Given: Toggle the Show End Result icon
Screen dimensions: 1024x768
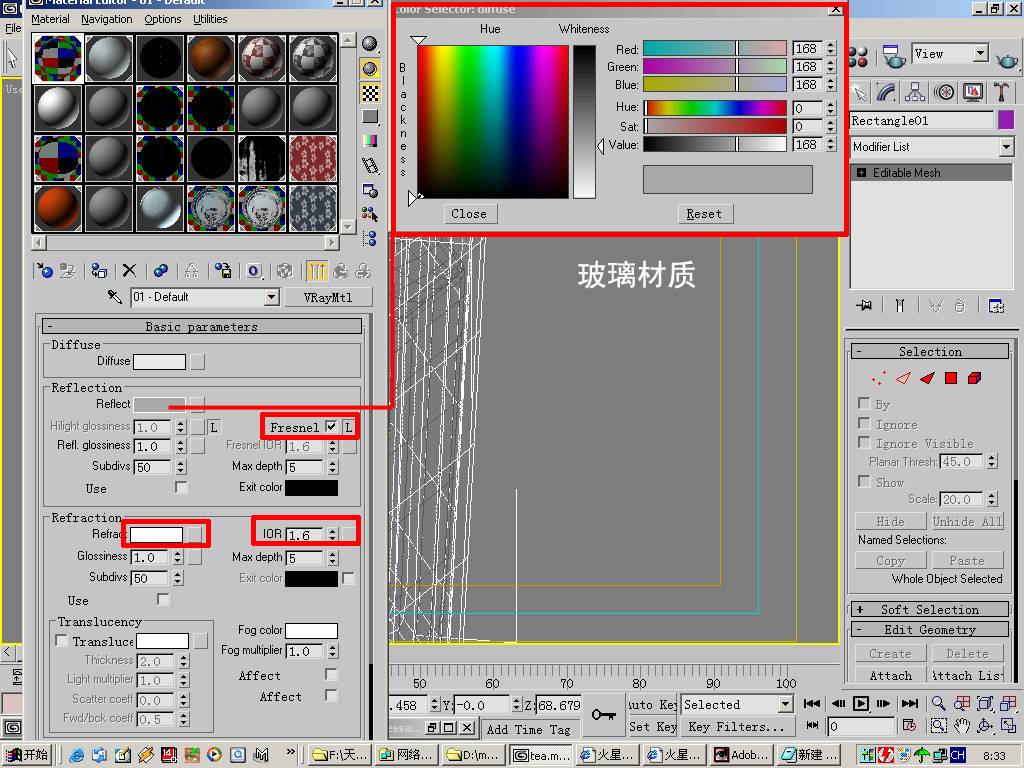Looking at the screenshot, I should pos(317,270).
